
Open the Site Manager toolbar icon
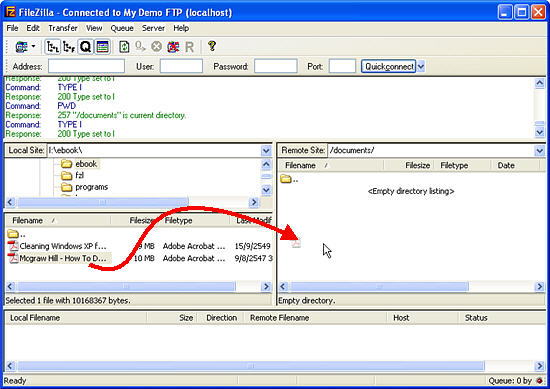click(x=21, y=47)
